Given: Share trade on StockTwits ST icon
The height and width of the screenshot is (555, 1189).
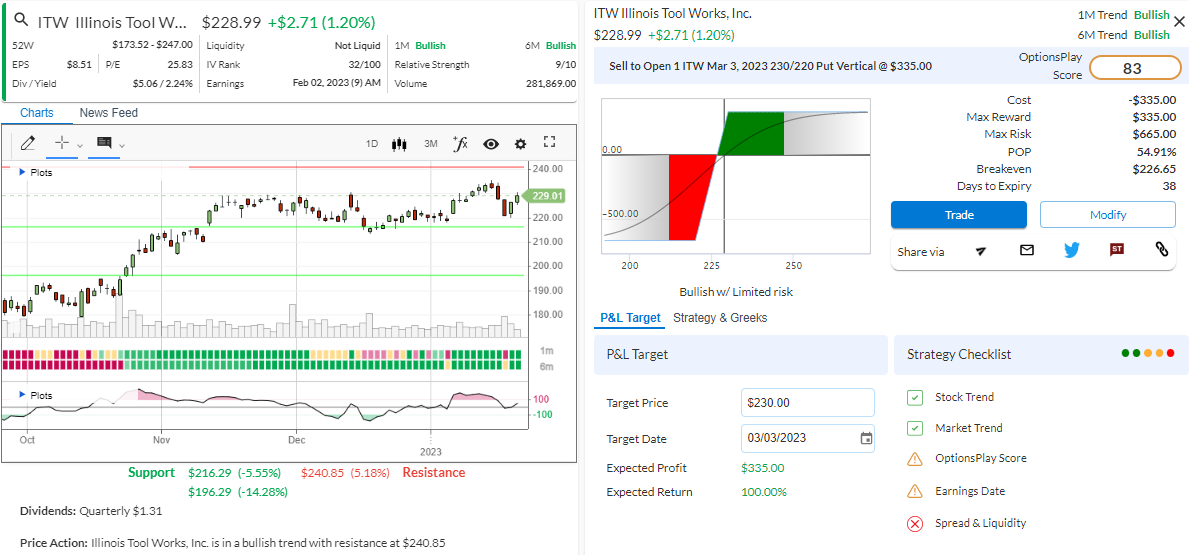Looking at the screenshot, I should coord(1116,249).
